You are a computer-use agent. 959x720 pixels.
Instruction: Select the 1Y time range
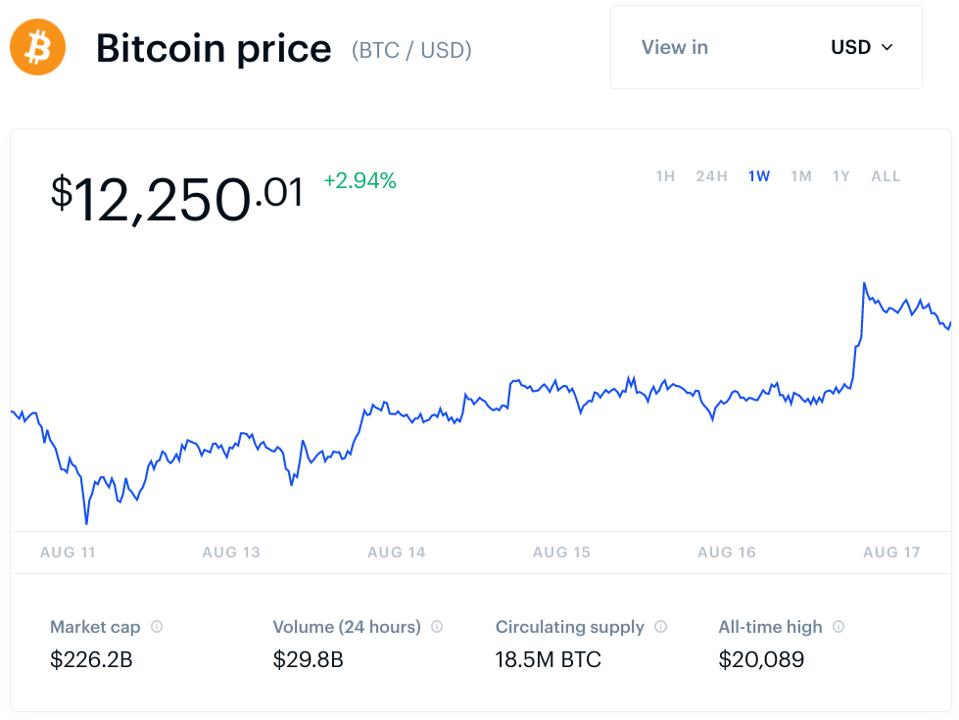(841, 176)
